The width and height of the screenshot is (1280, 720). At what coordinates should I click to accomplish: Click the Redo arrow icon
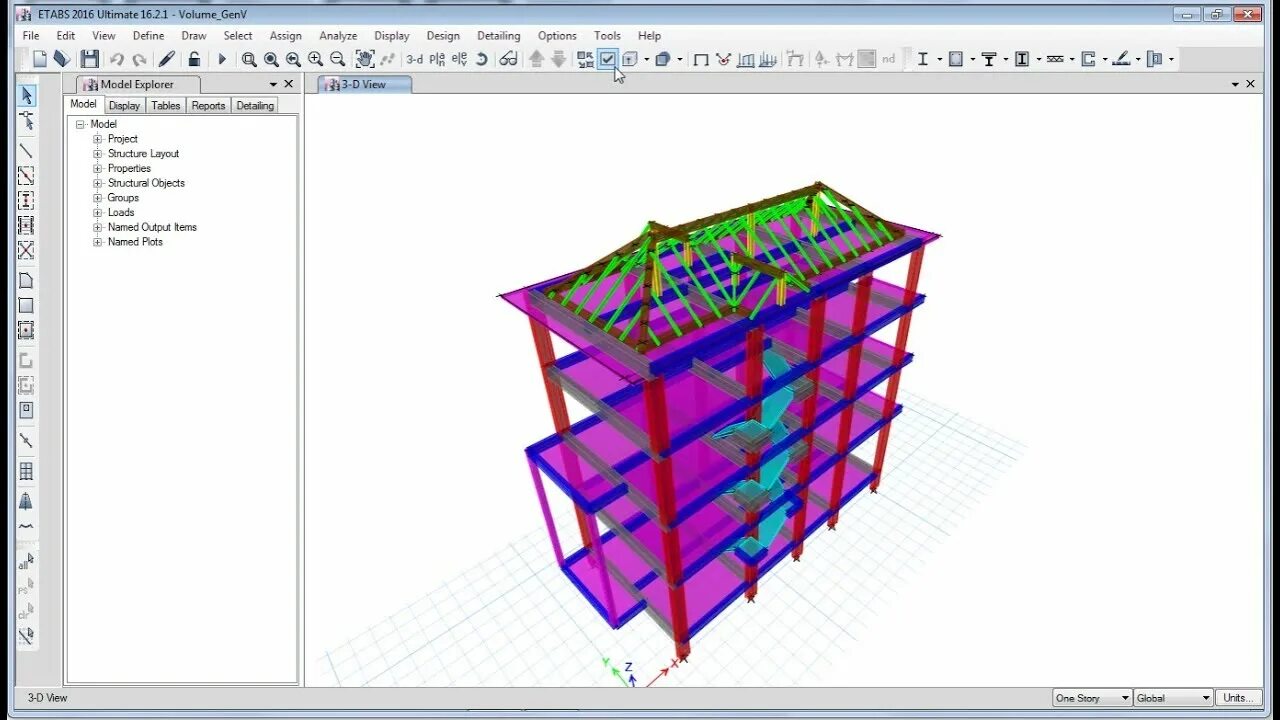[139, 59]
